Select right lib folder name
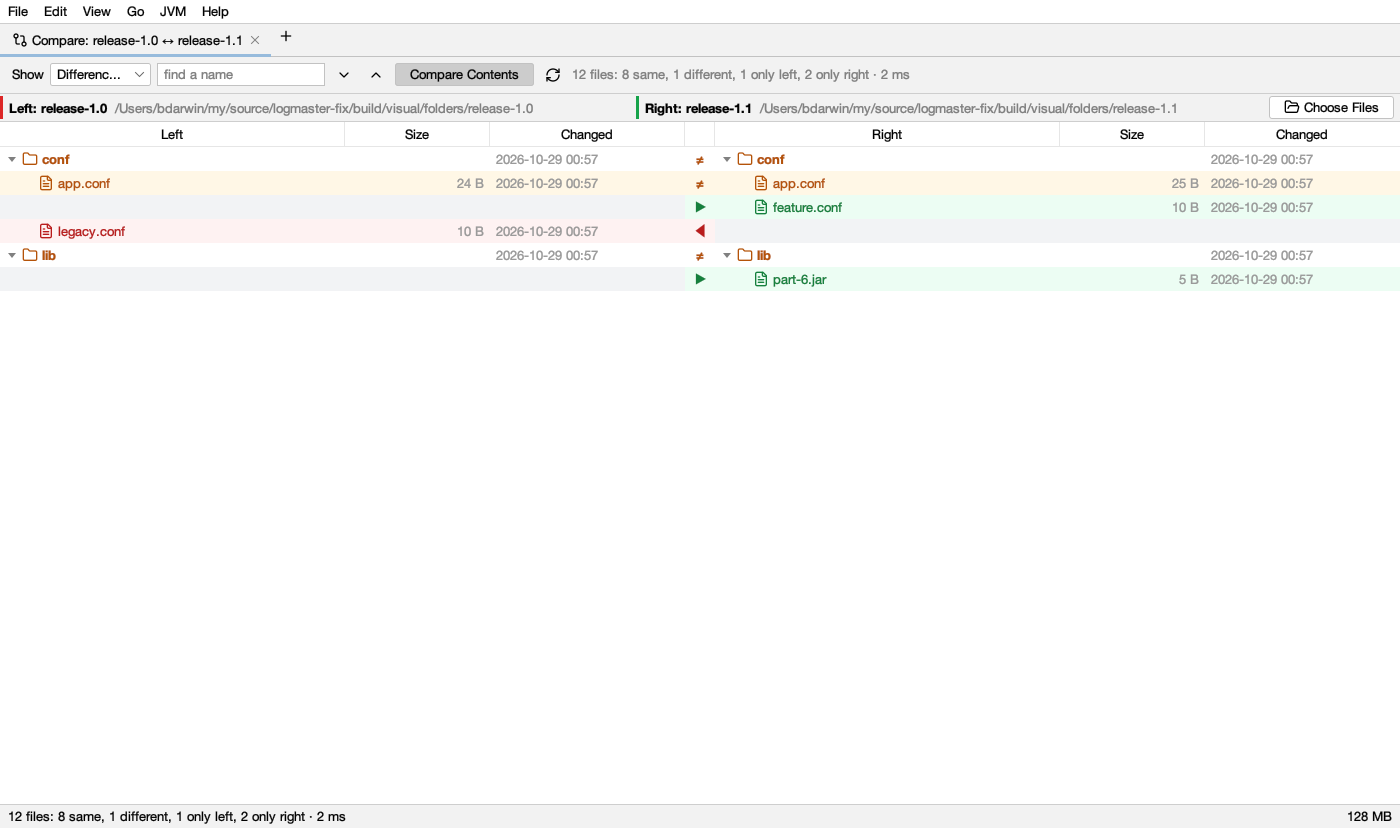 pyautogui.click(x=764, y=255)
